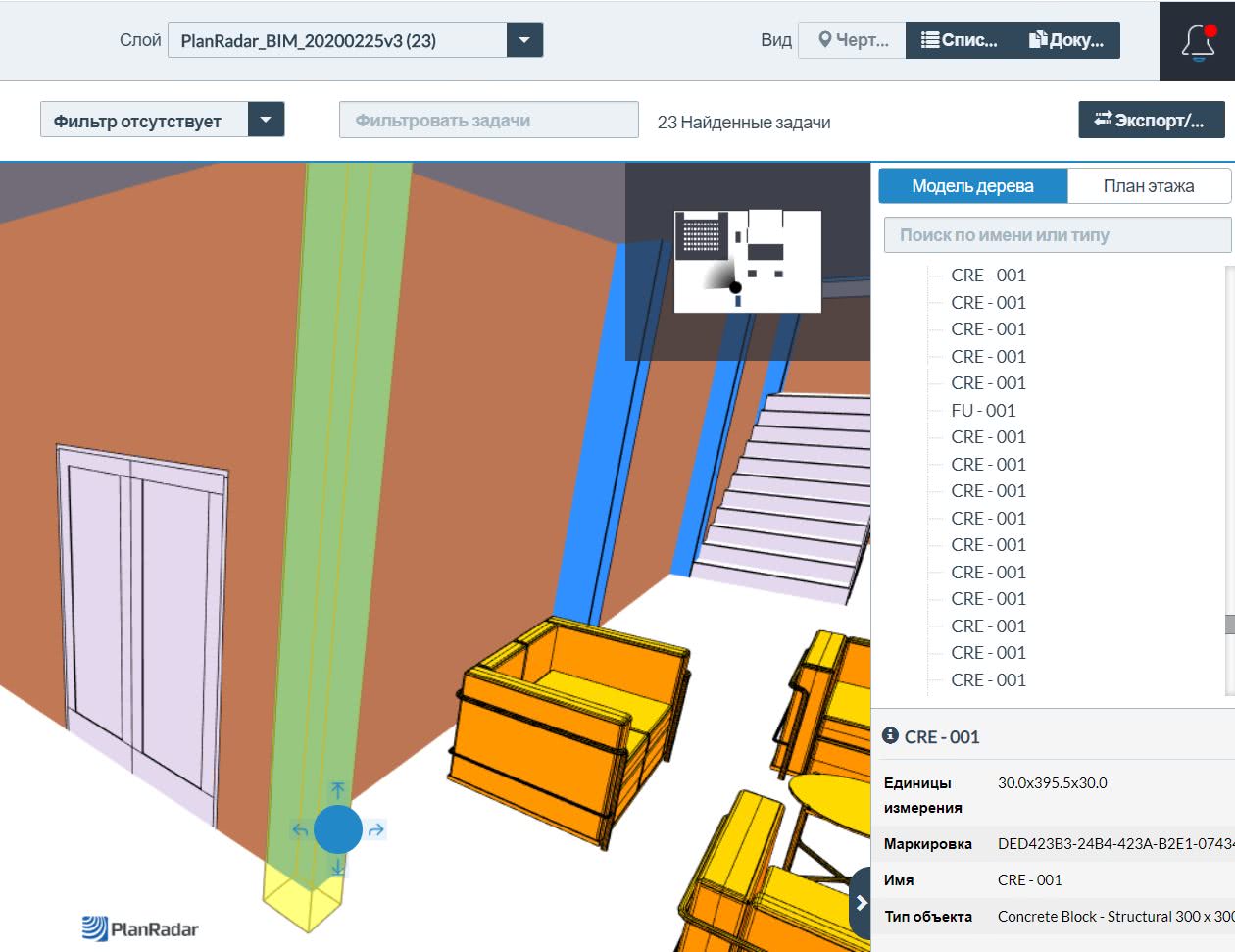The width and height of the screenshot is (1235, 952).
Task: Collapse the side panel with chevron arrow
Action: click(x=861, y=903)
